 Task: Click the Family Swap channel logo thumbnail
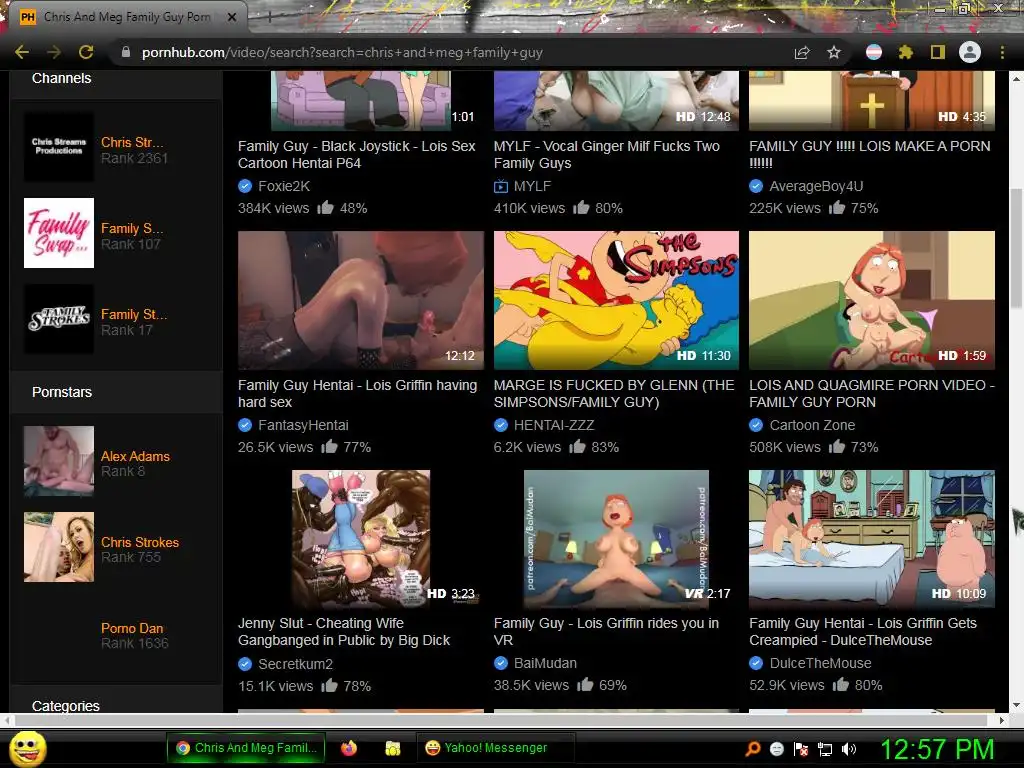[59, 233]
